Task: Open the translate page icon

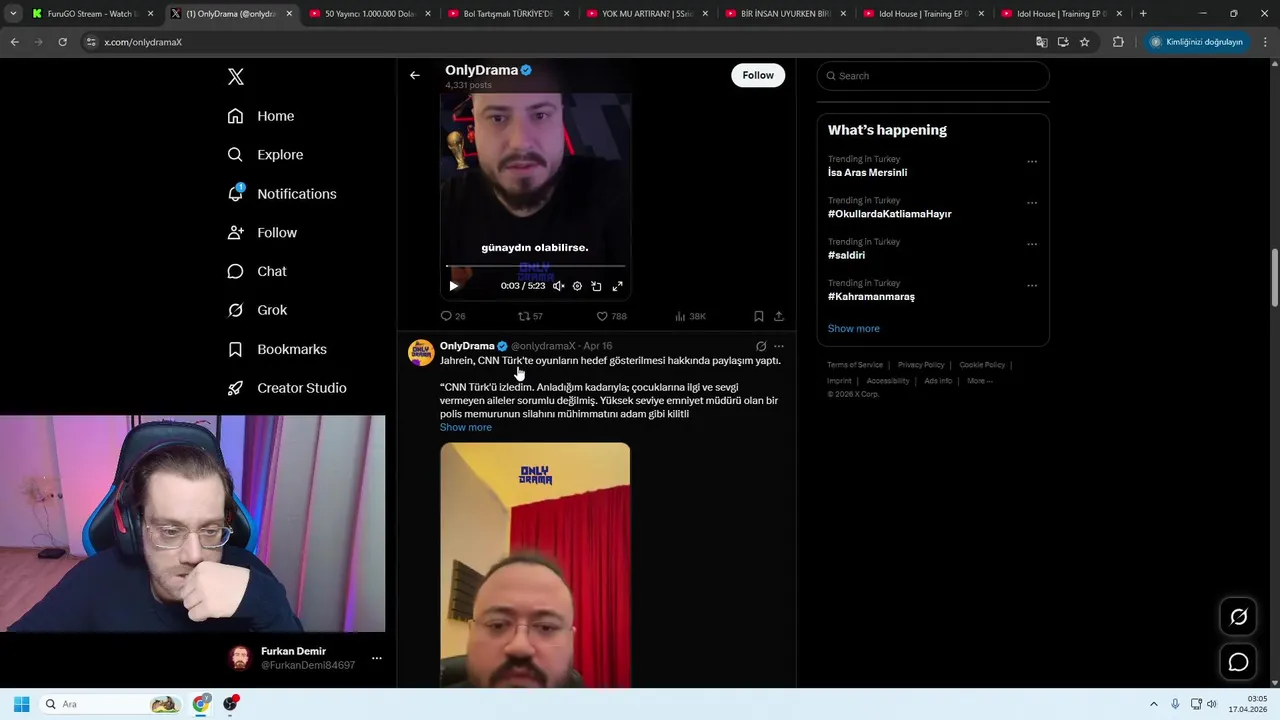Action: pyautogui.click(x=1042, y=42)
